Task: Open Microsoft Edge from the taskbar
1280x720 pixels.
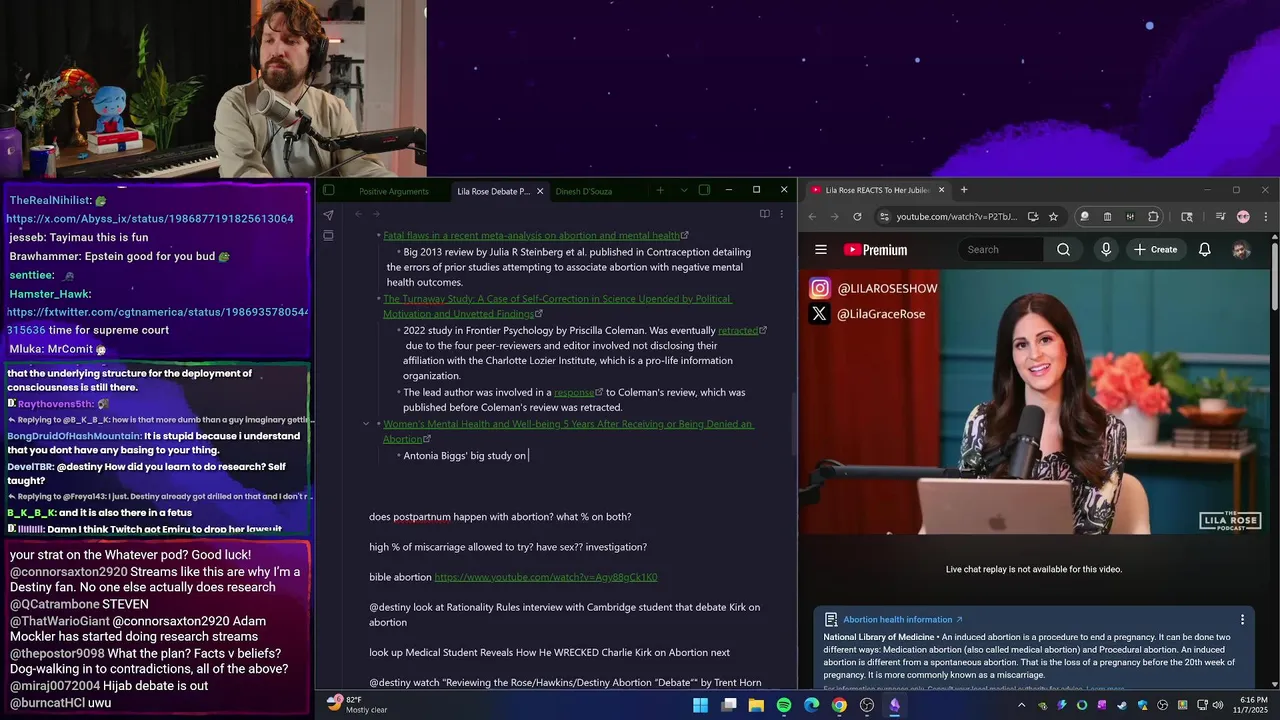Action: 812,705
